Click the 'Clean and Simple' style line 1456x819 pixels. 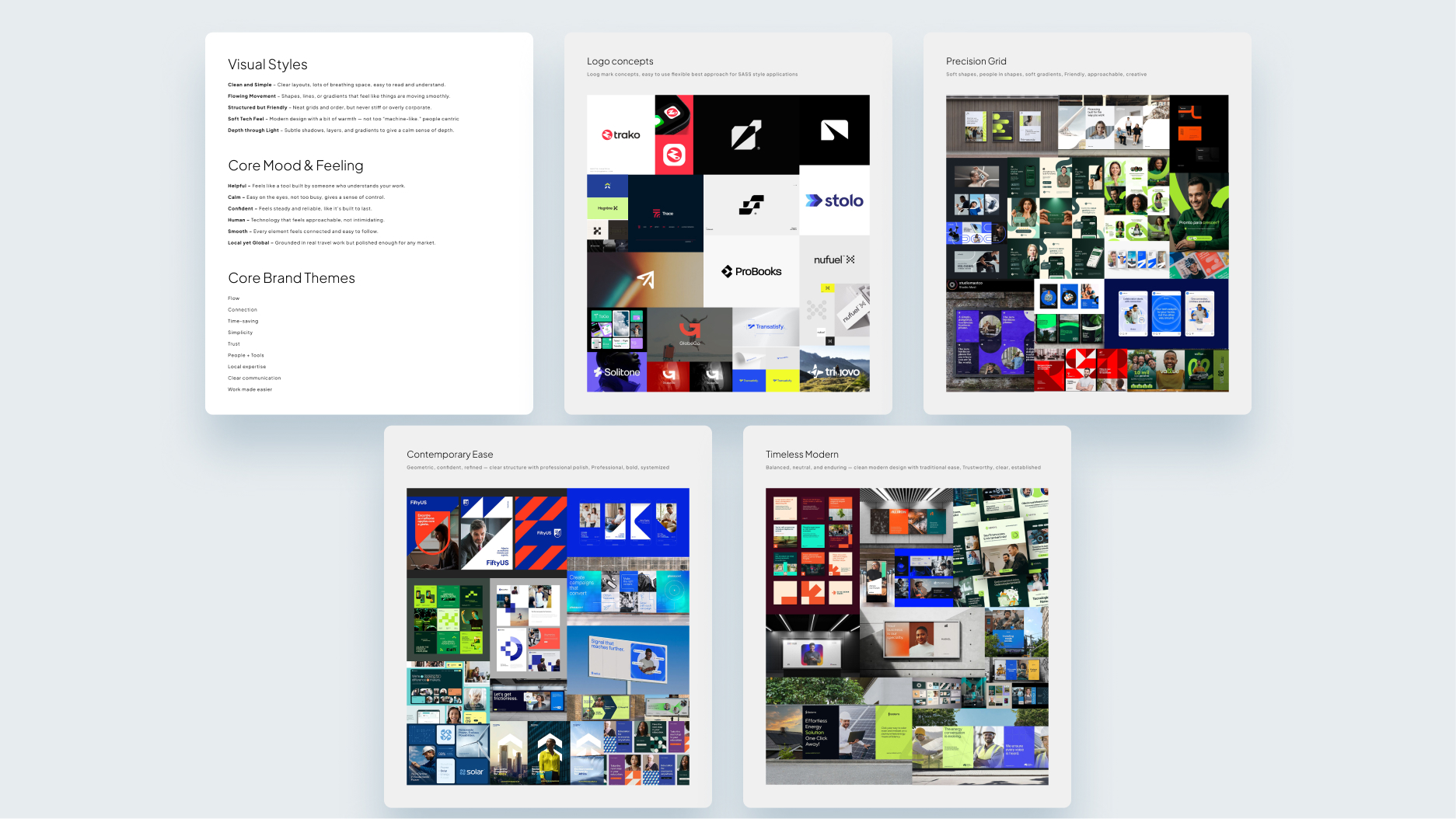tap(337, 85)
